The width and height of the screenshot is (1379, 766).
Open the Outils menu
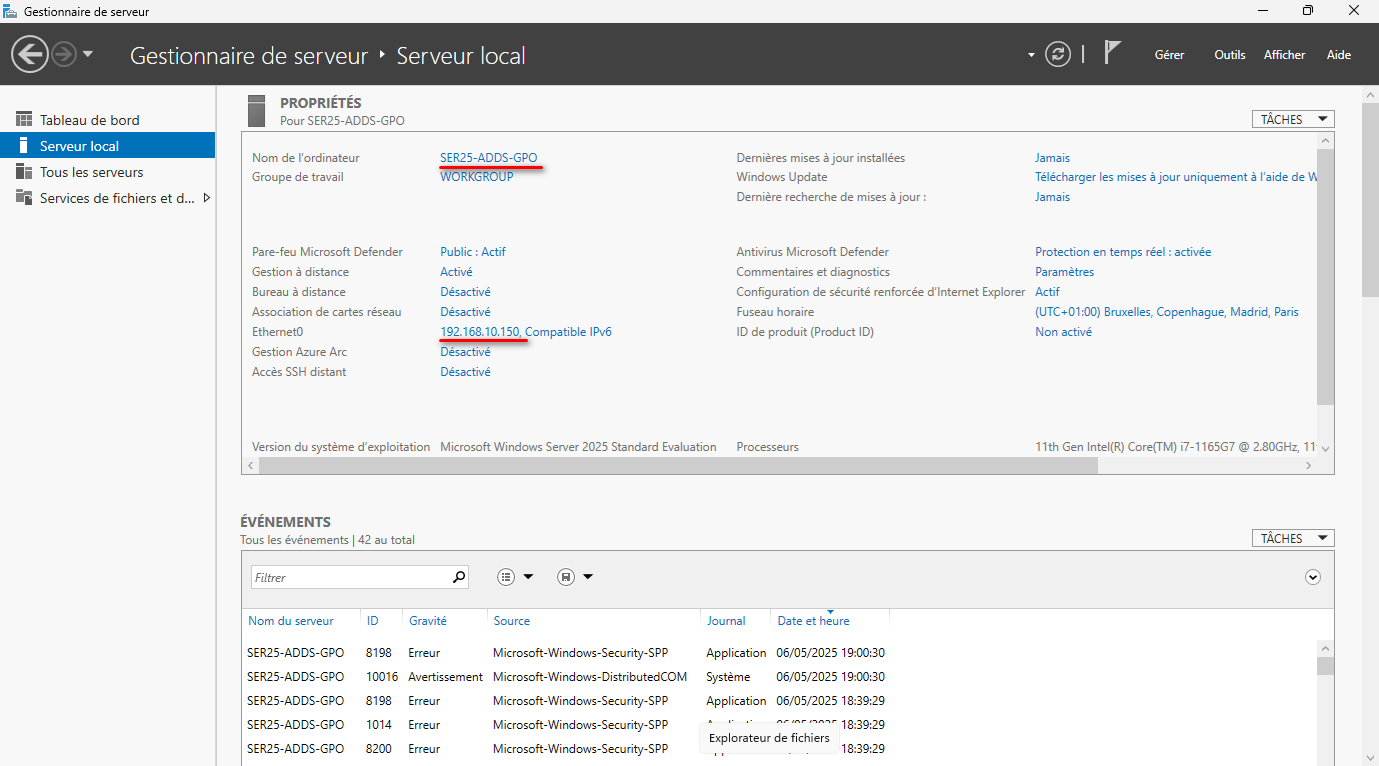[1230, 55]
